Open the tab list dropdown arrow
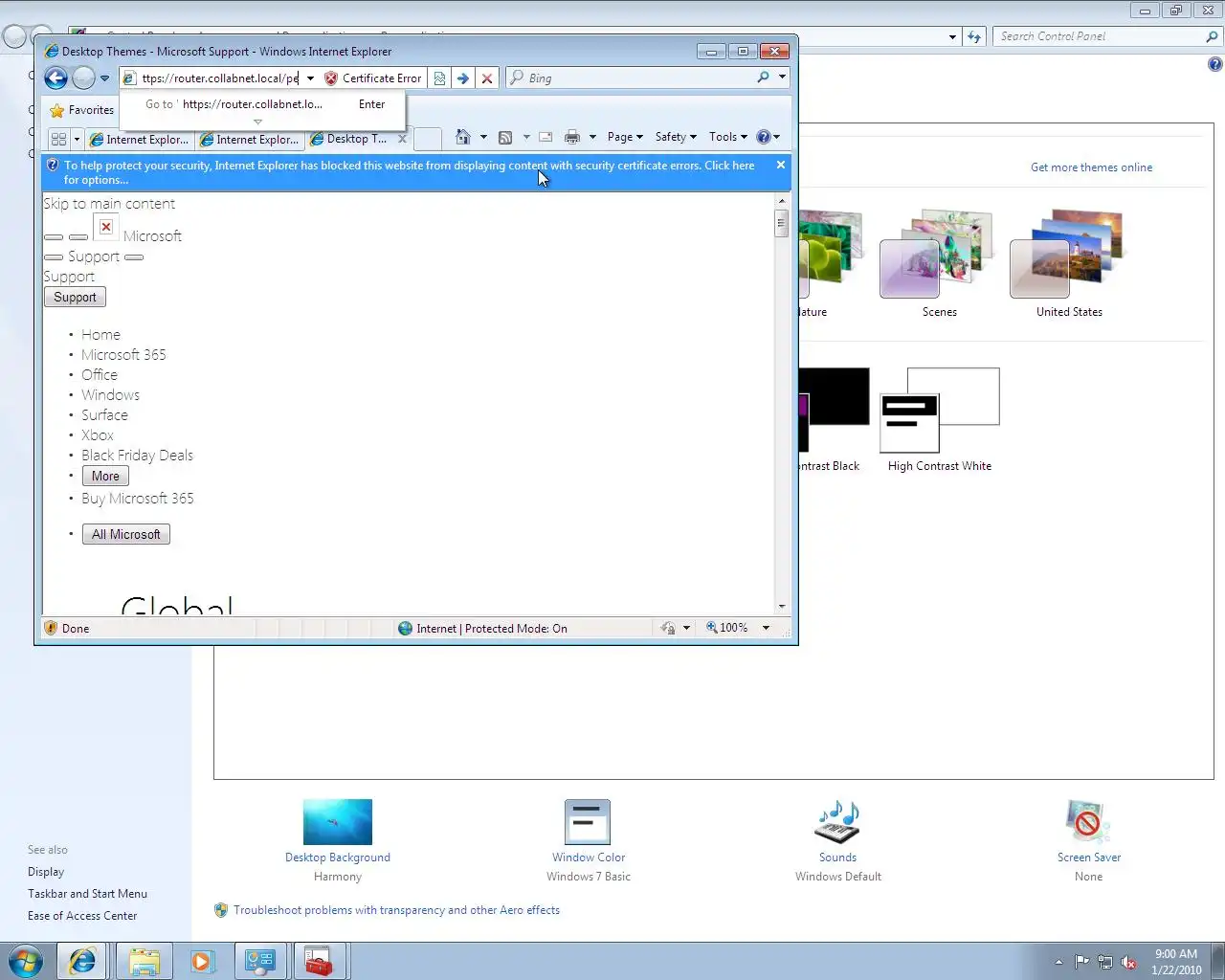This screenshot has height=980, width=1225. [77, 140]
